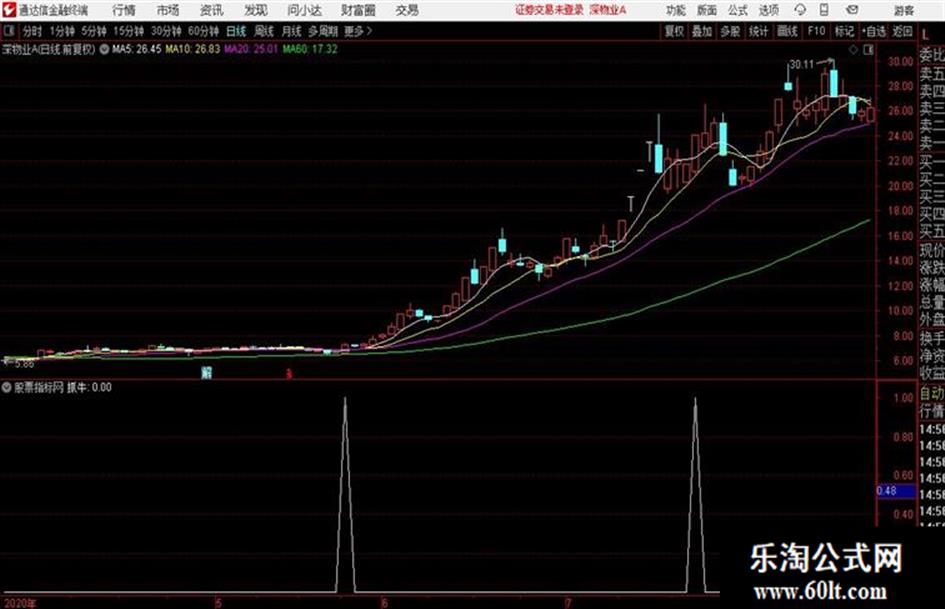The image size is (945, 609).
Task: Select the 30分钟 period tab
Action: click(x=166, y=31)
